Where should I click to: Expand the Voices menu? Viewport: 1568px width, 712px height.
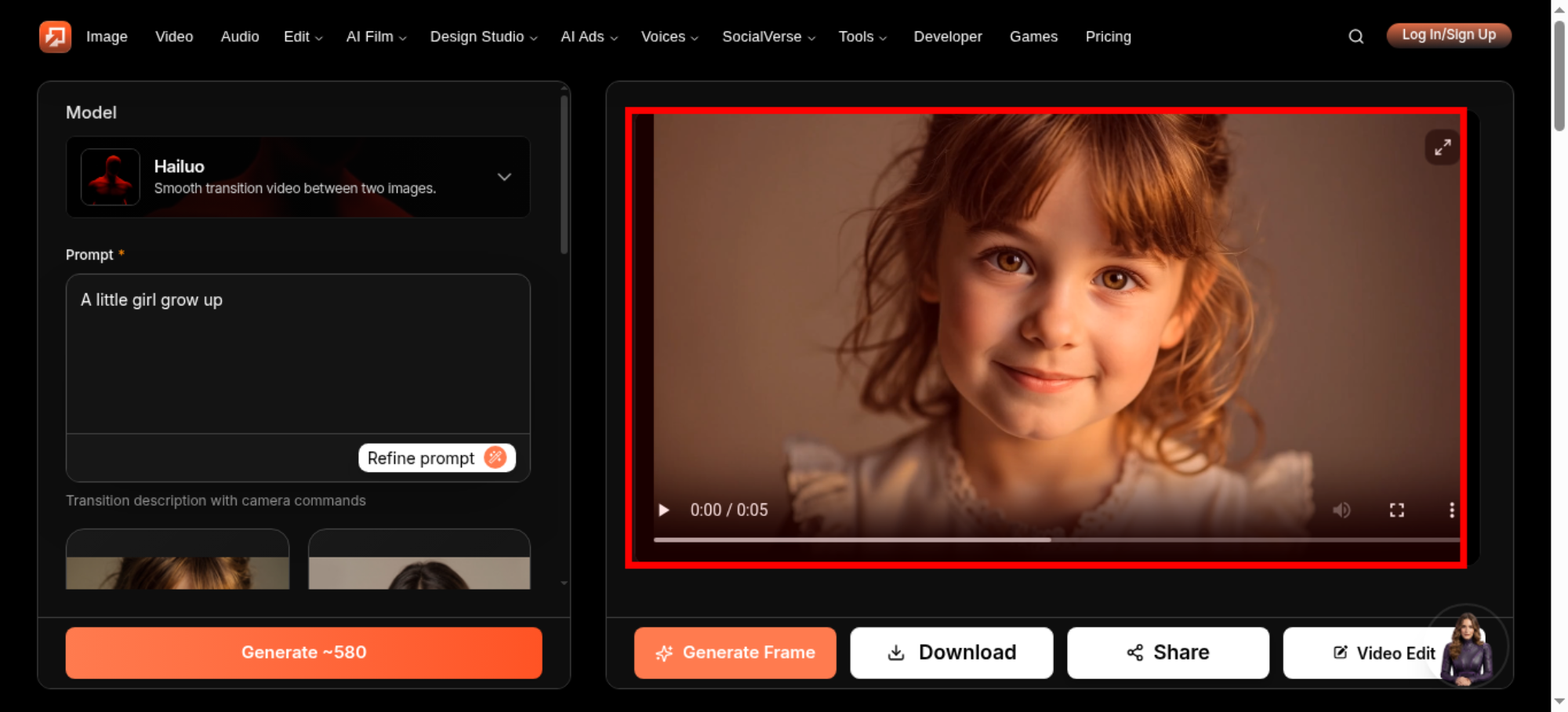(x=670, y=36)
